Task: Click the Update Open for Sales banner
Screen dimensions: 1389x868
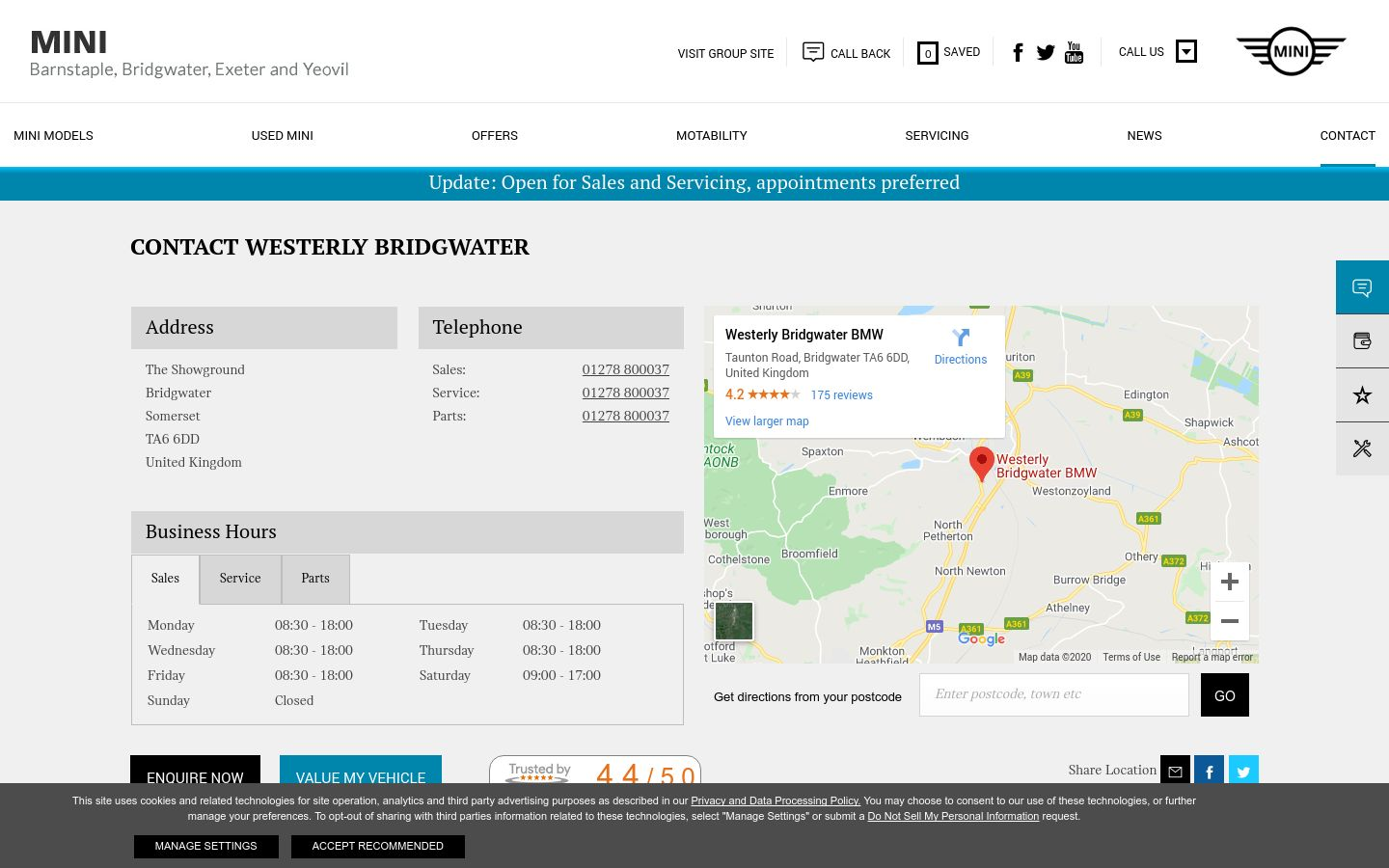Action: click(694, 183)
